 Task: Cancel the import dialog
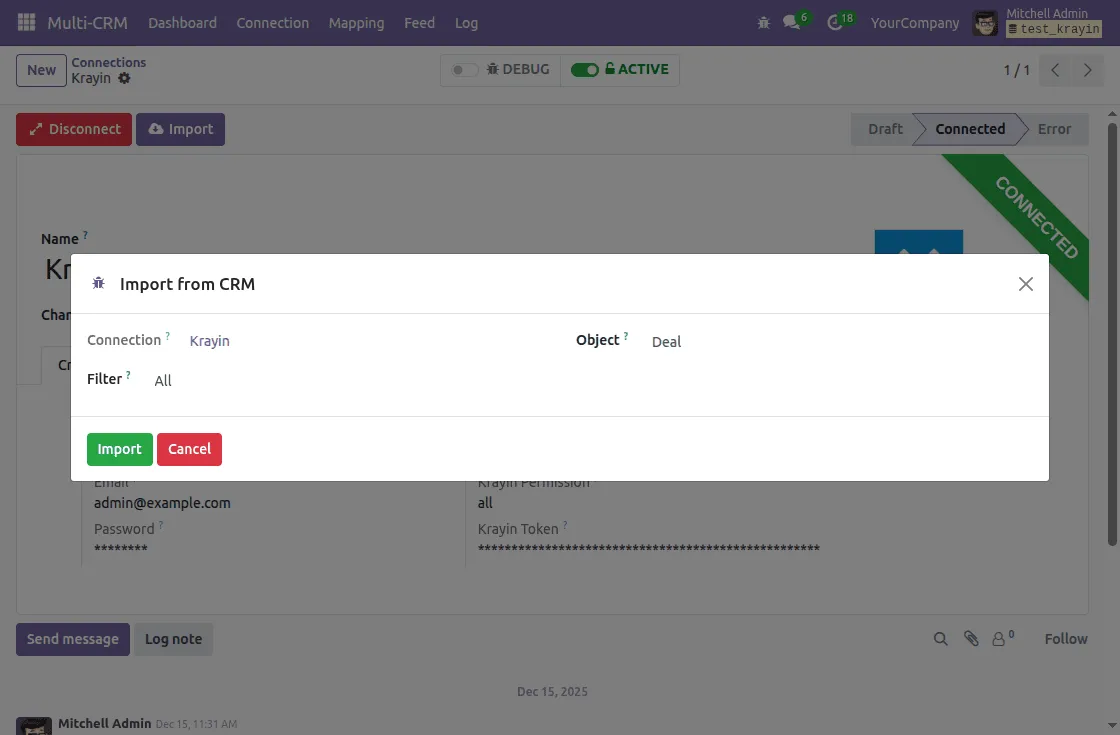click(189, 449)
